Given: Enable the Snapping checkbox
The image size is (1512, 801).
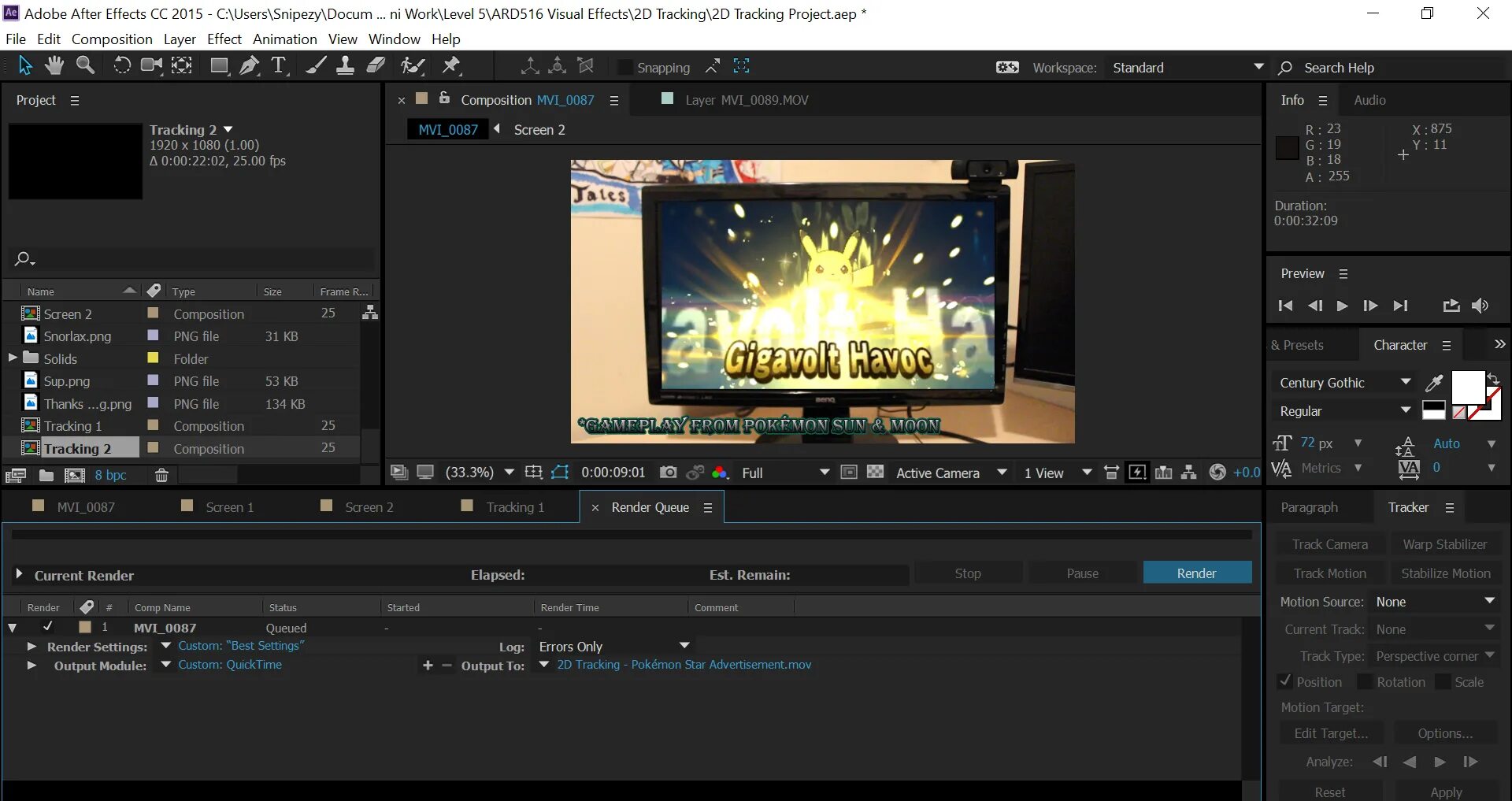Looking at the screenshot, I should [624, 68].
